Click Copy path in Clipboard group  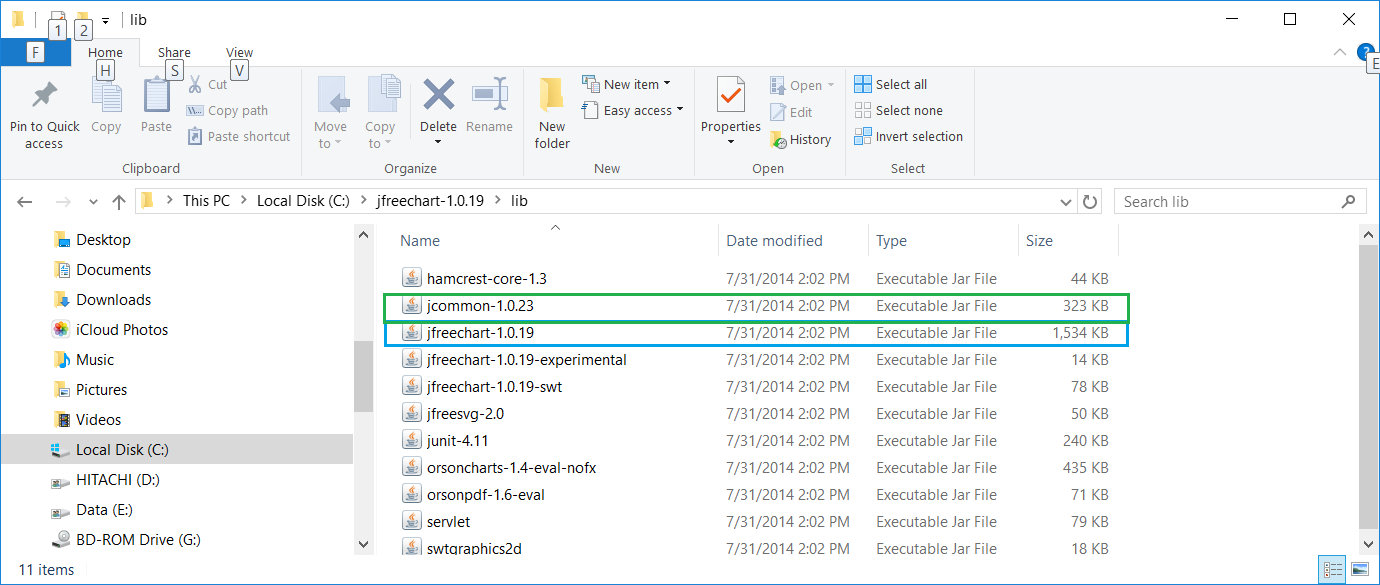pyautogui.click(x=227, y=111)
